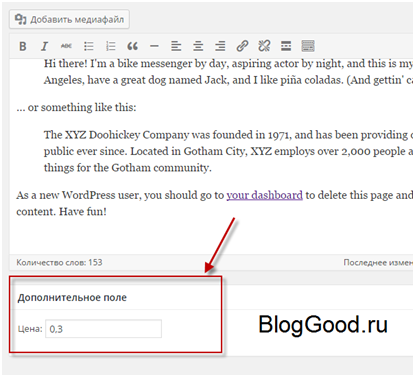Apply strikethrough with the ABC icon
Viewport: 418px width, 379px height.
(66, 46)
